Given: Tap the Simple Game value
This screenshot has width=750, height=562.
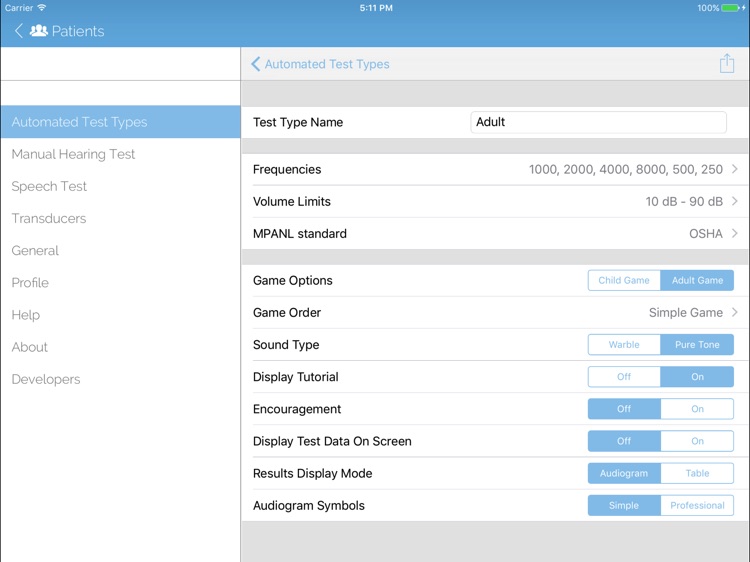Looking at the screenshot, I should pos(685,312).
